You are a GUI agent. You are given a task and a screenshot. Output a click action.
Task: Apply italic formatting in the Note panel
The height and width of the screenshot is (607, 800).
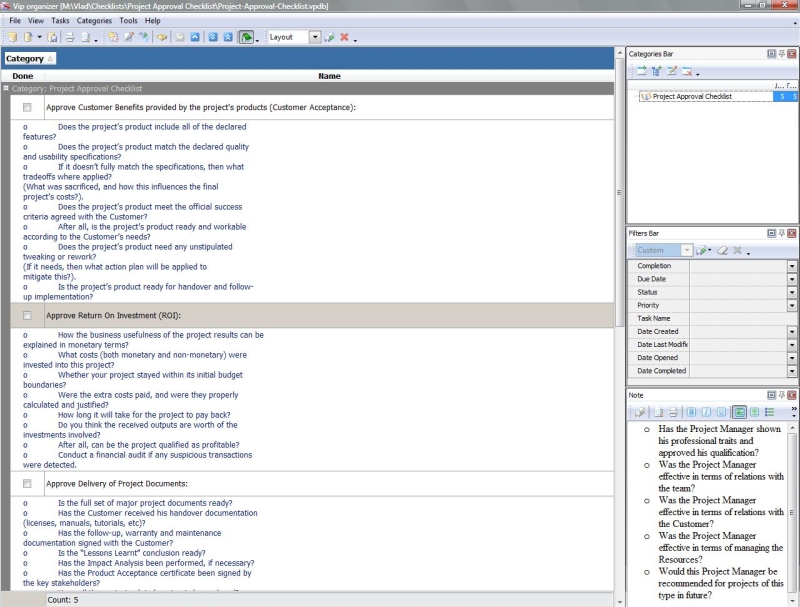[706, 412]
